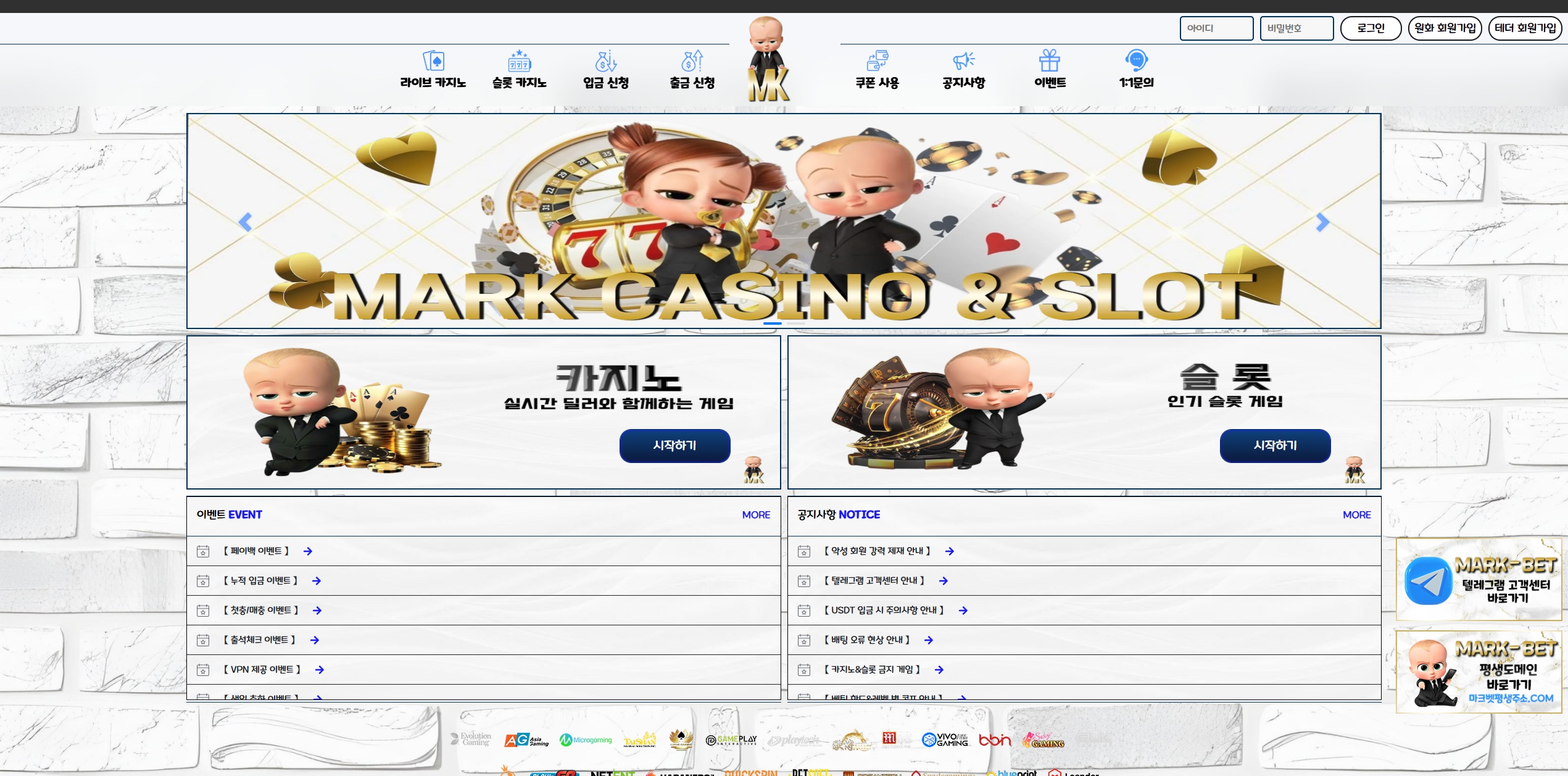The height and width of the screenshot is (776, 1568).
Task: Click the 이벤트 gift box icon
Action: pos(1049,61)
